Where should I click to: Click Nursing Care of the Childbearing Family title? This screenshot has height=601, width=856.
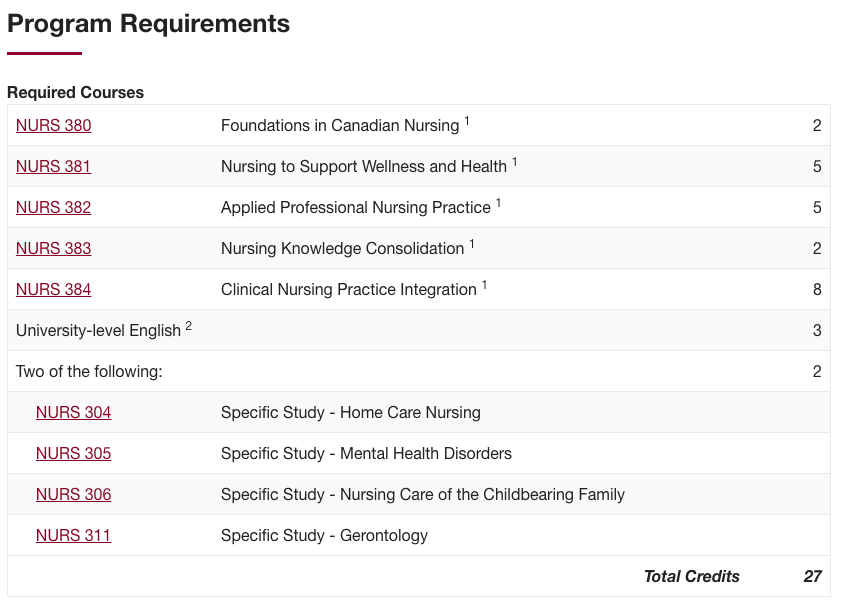click(x=483, y=495)
